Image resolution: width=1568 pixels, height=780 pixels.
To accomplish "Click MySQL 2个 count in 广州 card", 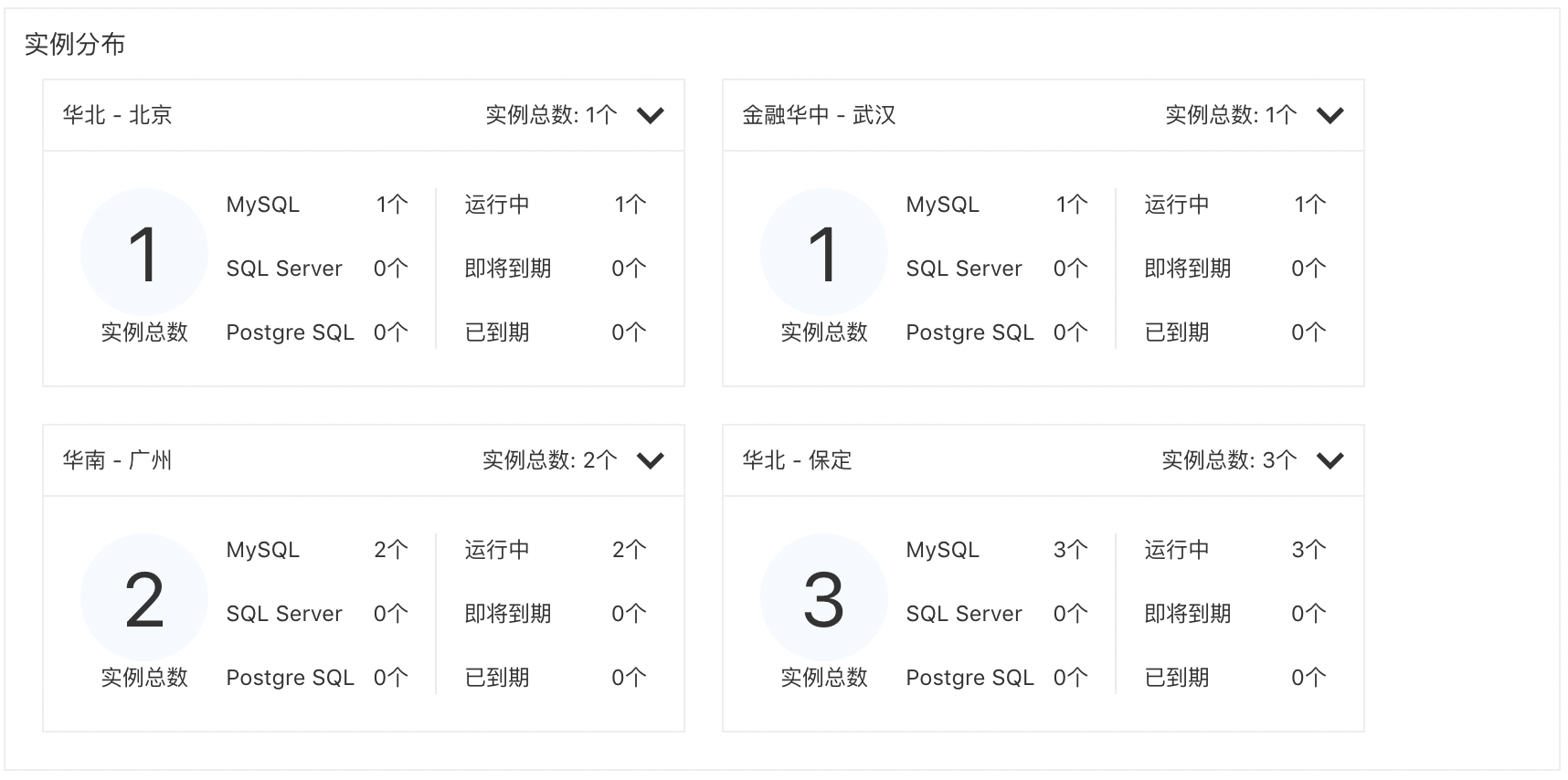I will click(391, 550).
